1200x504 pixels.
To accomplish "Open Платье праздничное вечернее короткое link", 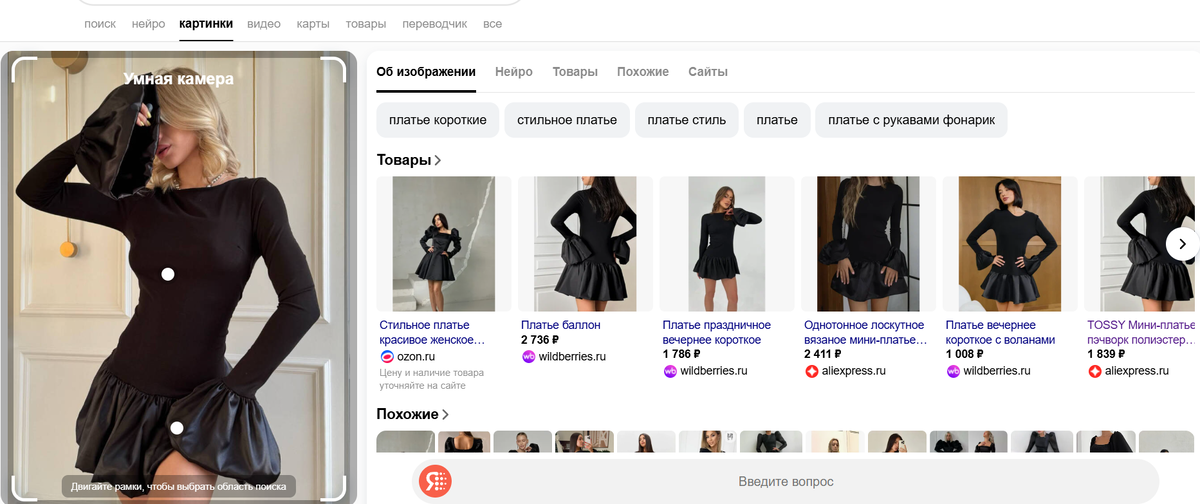I will point(717,332).
